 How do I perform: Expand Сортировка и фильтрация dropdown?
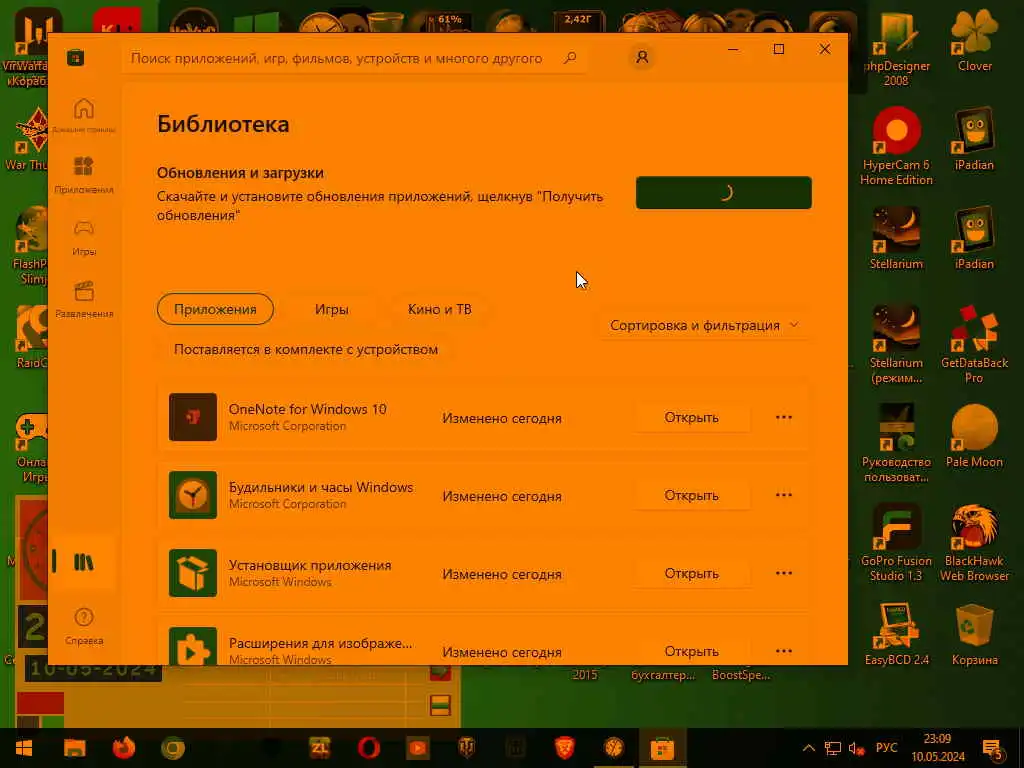(704, 325)
